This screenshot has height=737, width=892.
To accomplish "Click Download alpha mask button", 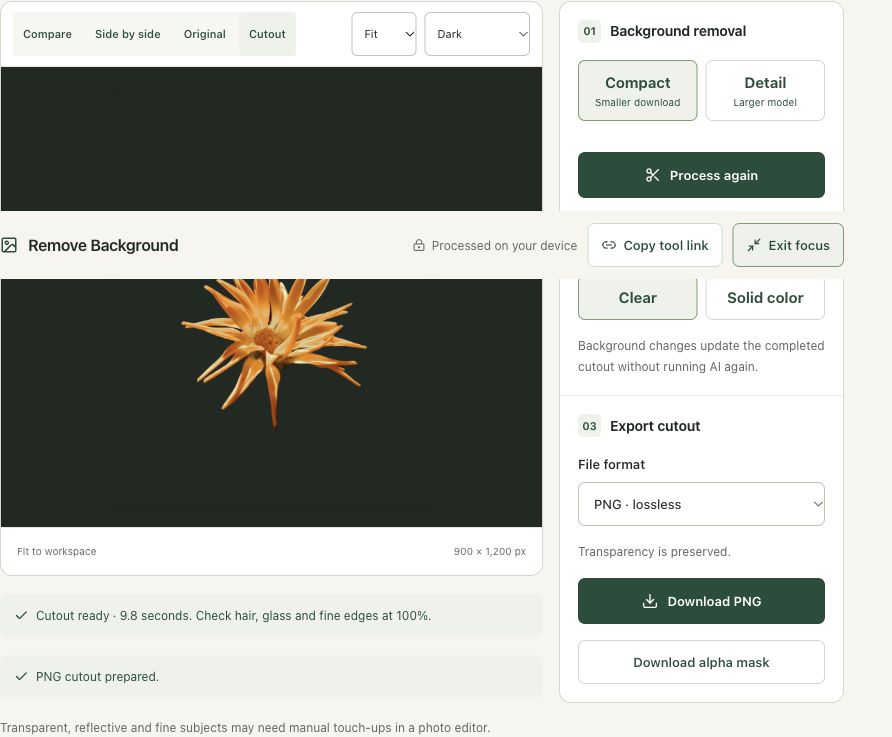I will [701, 662].
